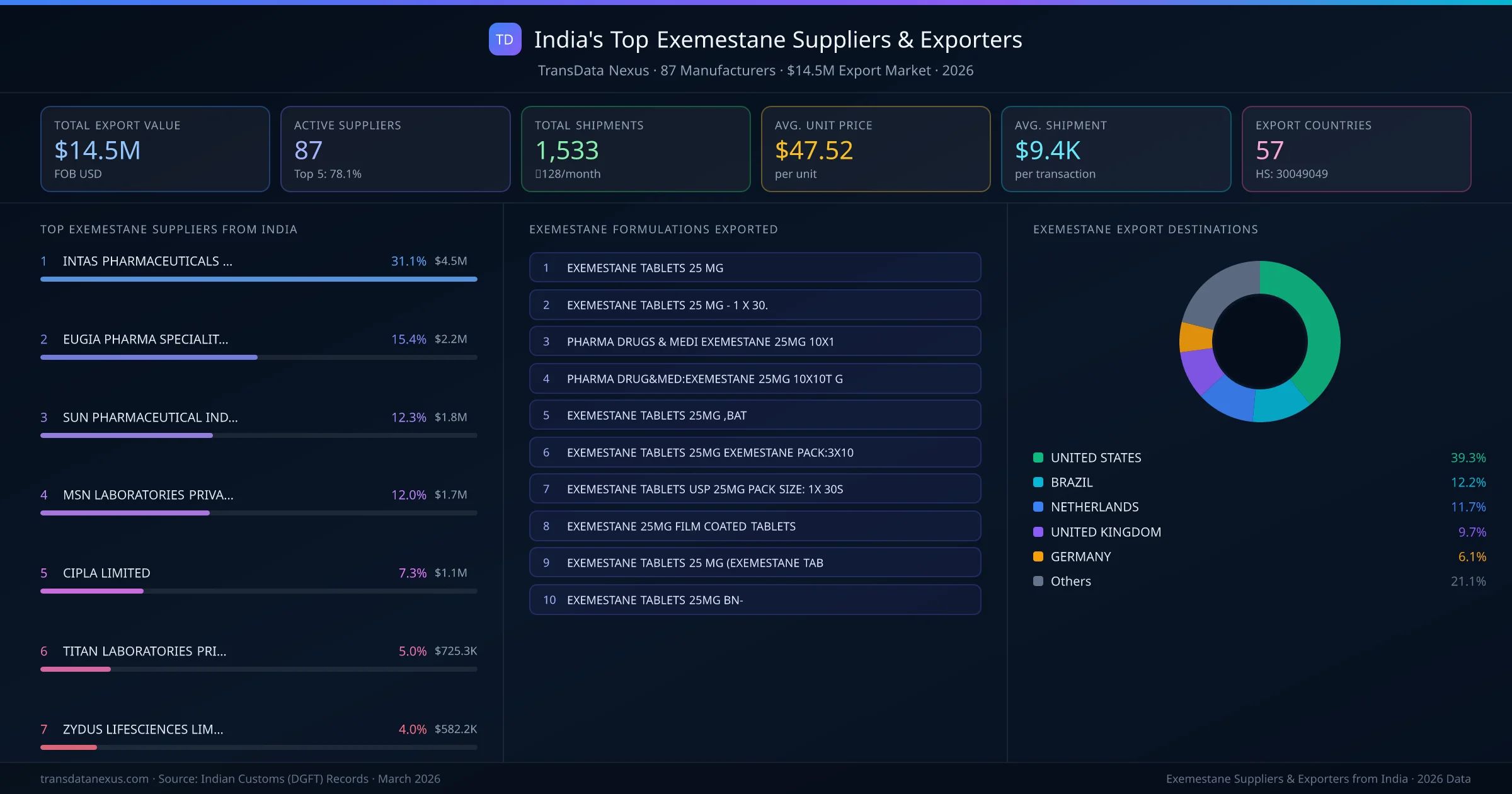Viewport: 1512px width, 794px height.
Task: Click the TD logo badge
Action: point(504,39)
